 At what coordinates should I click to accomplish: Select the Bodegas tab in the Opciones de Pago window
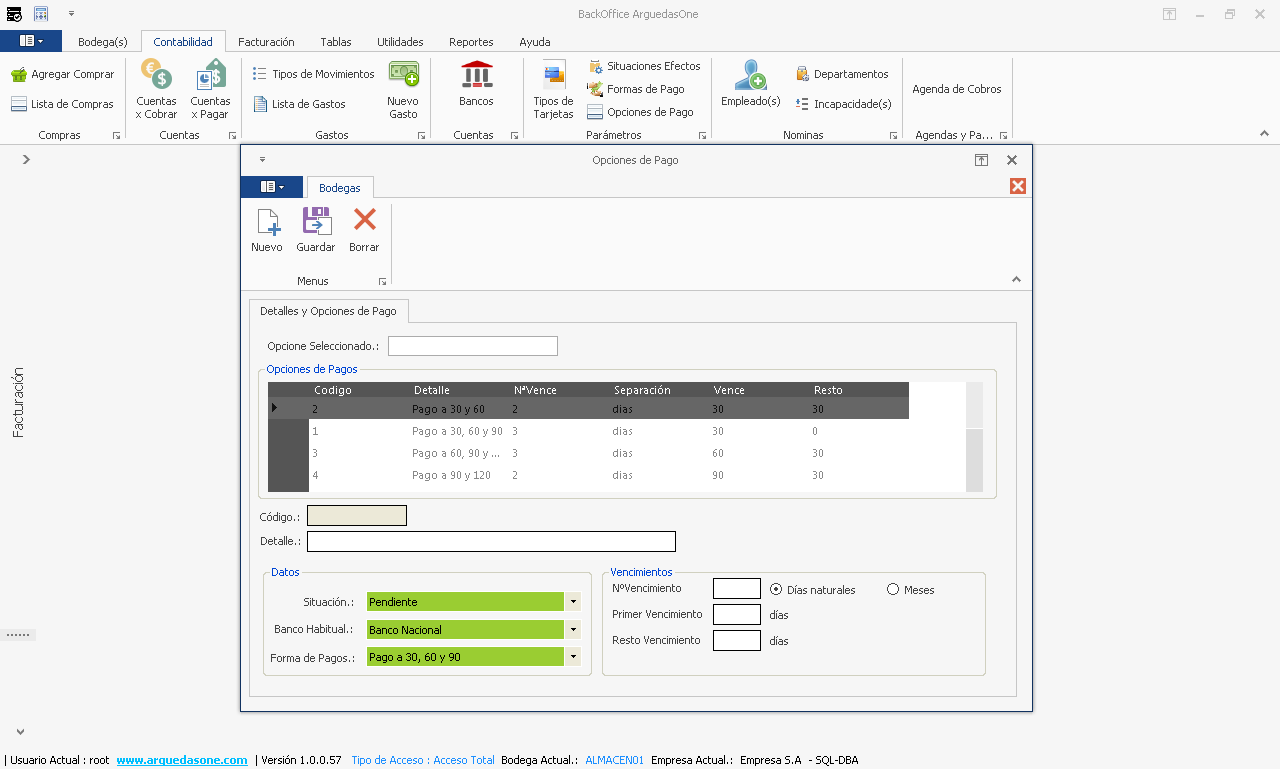[340, 188]
